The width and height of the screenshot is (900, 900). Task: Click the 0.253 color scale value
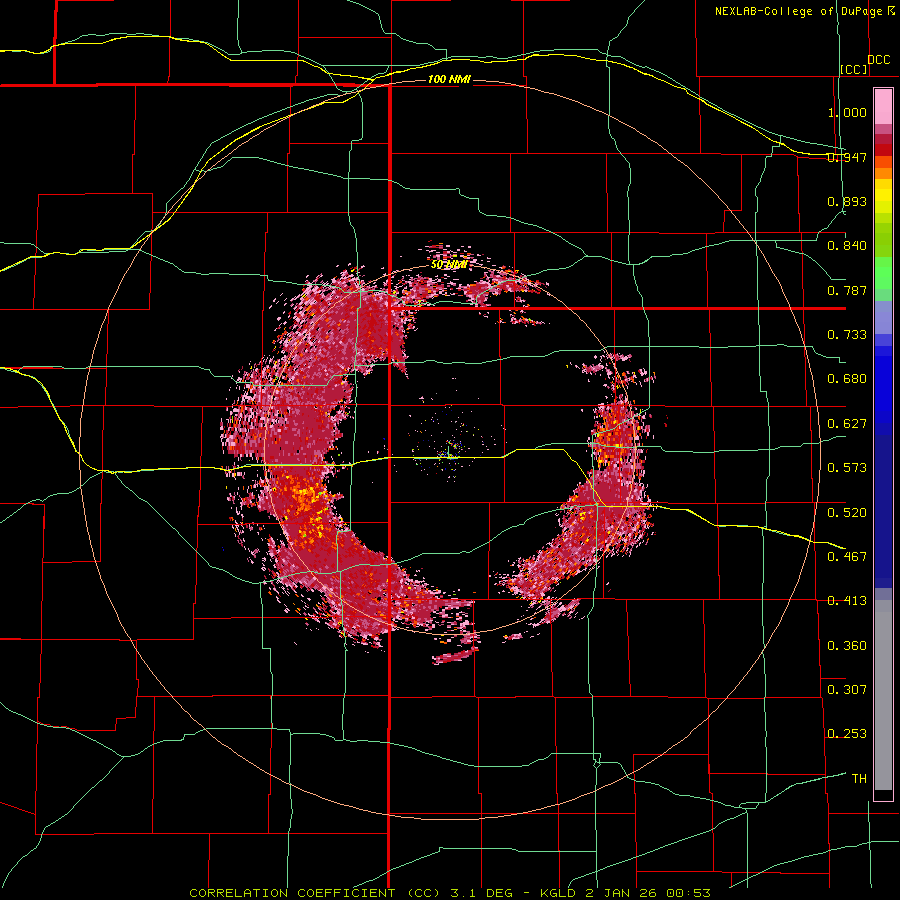[847, 734]
